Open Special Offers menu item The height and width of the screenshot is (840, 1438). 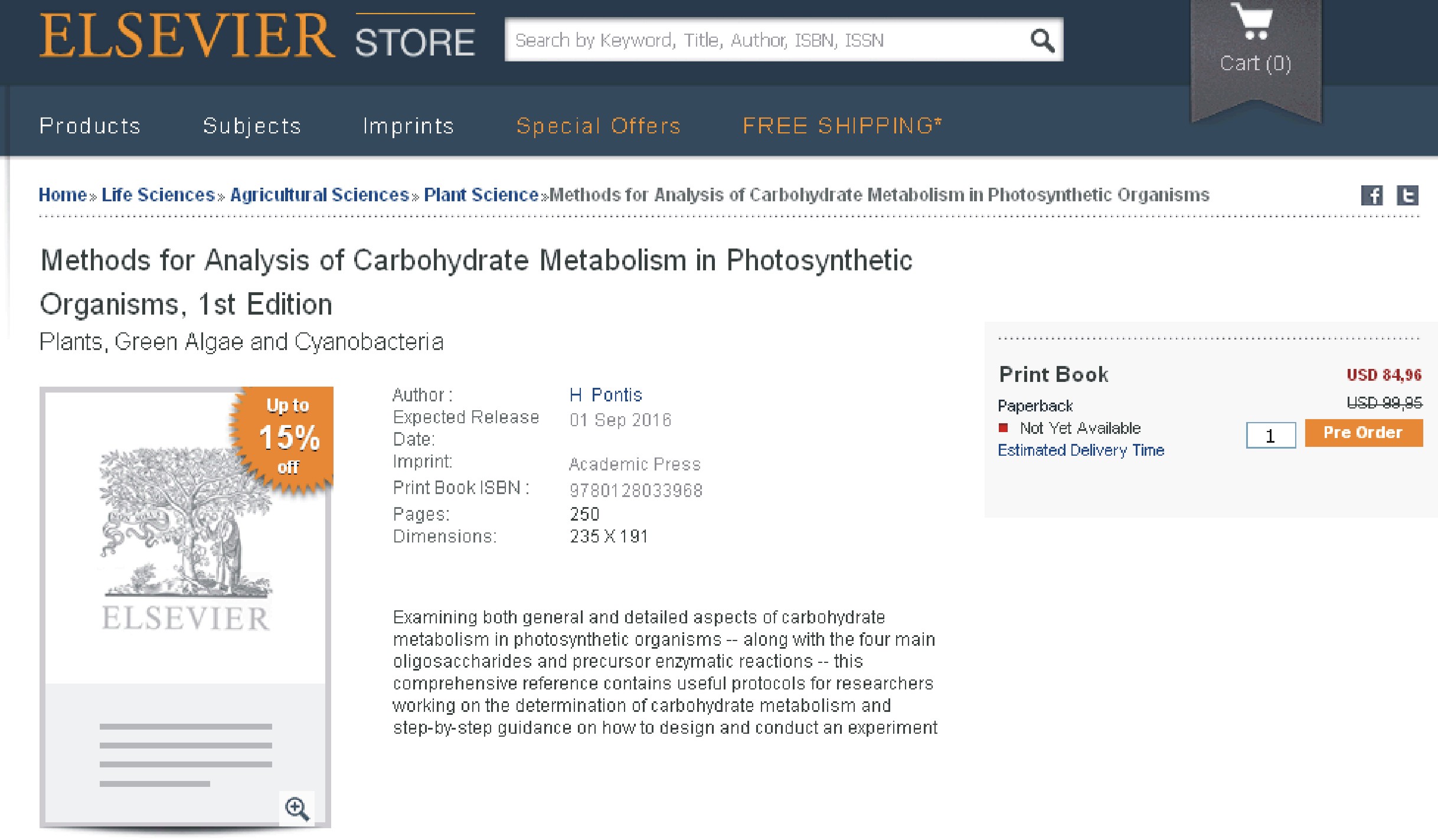[599, 126]
